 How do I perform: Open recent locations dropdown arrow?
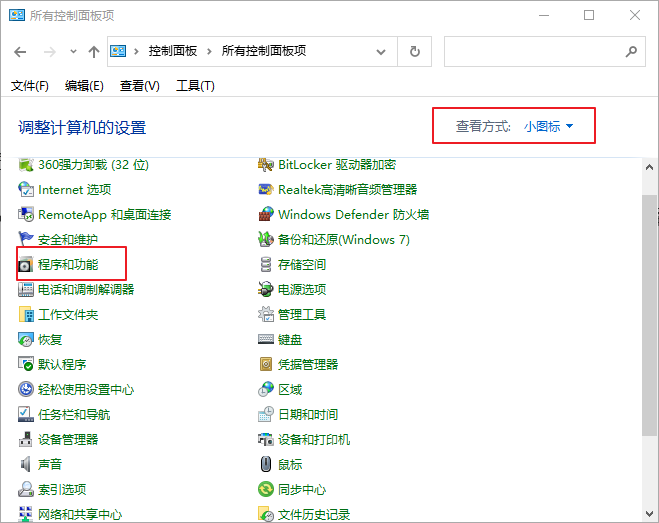point(73,52)
